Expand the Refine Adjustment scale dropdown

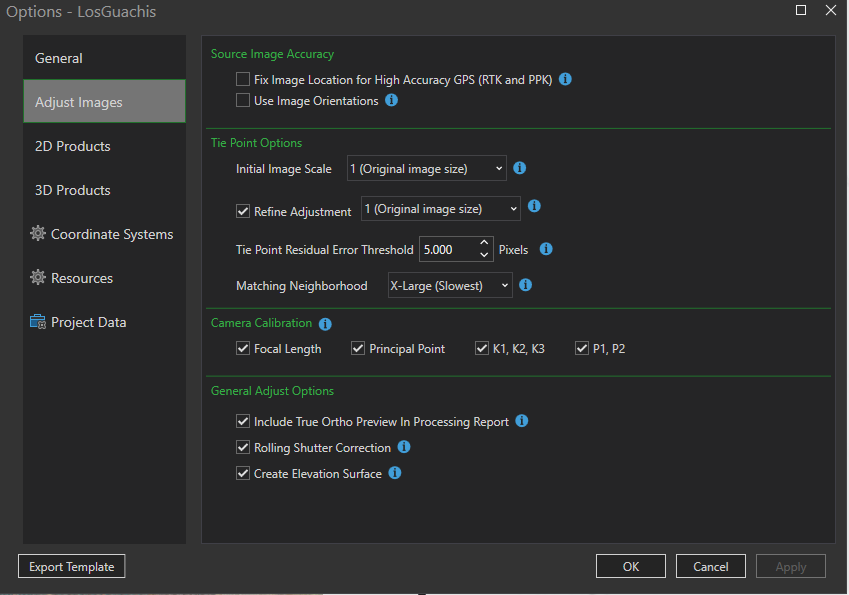[441, 209]
